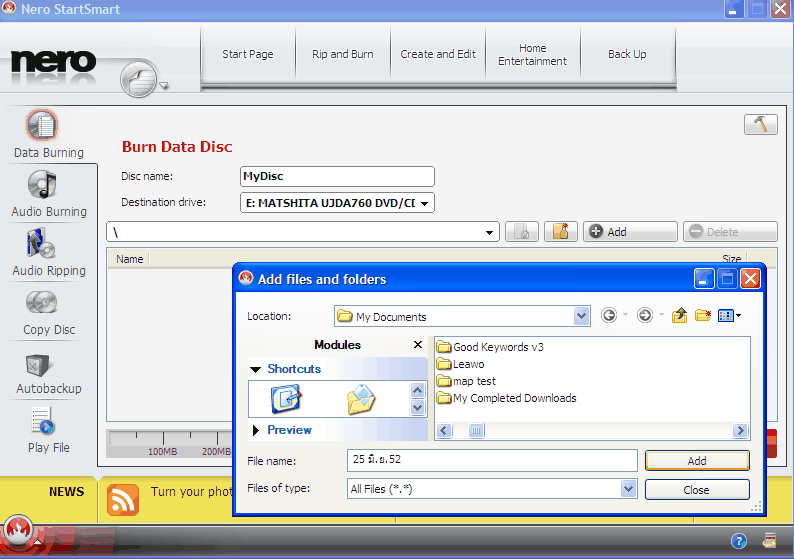Expand the Preview section
794x560 pixels.
tap(256, 430)
